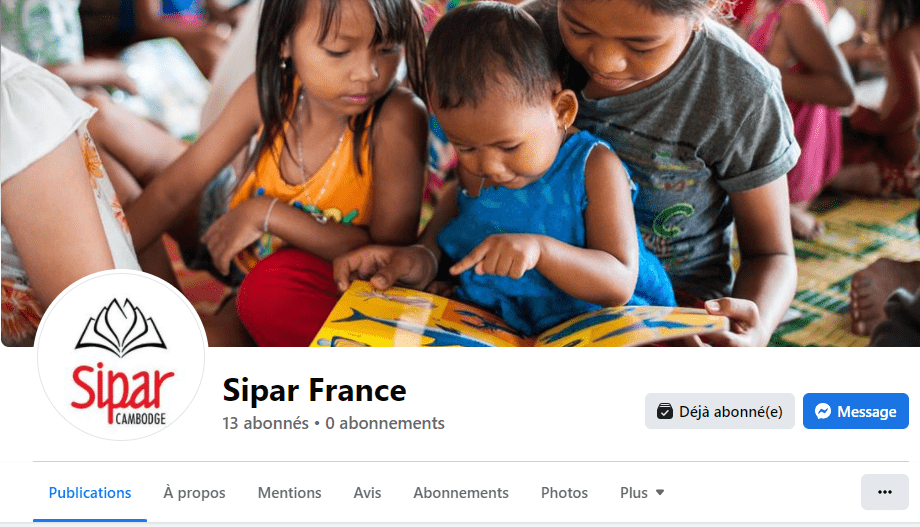The width and height of the screenshot is (920, 527).
Task: Go to the Avis tab
Action: coord(367,492)
